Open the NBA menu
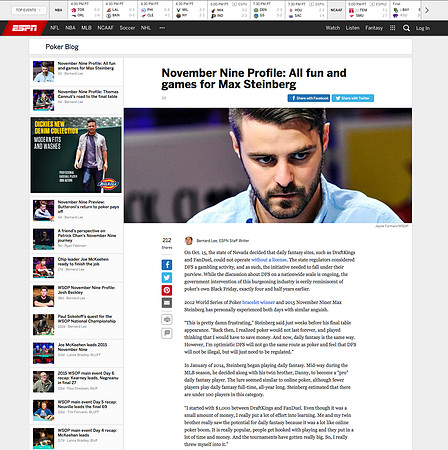 70,28
